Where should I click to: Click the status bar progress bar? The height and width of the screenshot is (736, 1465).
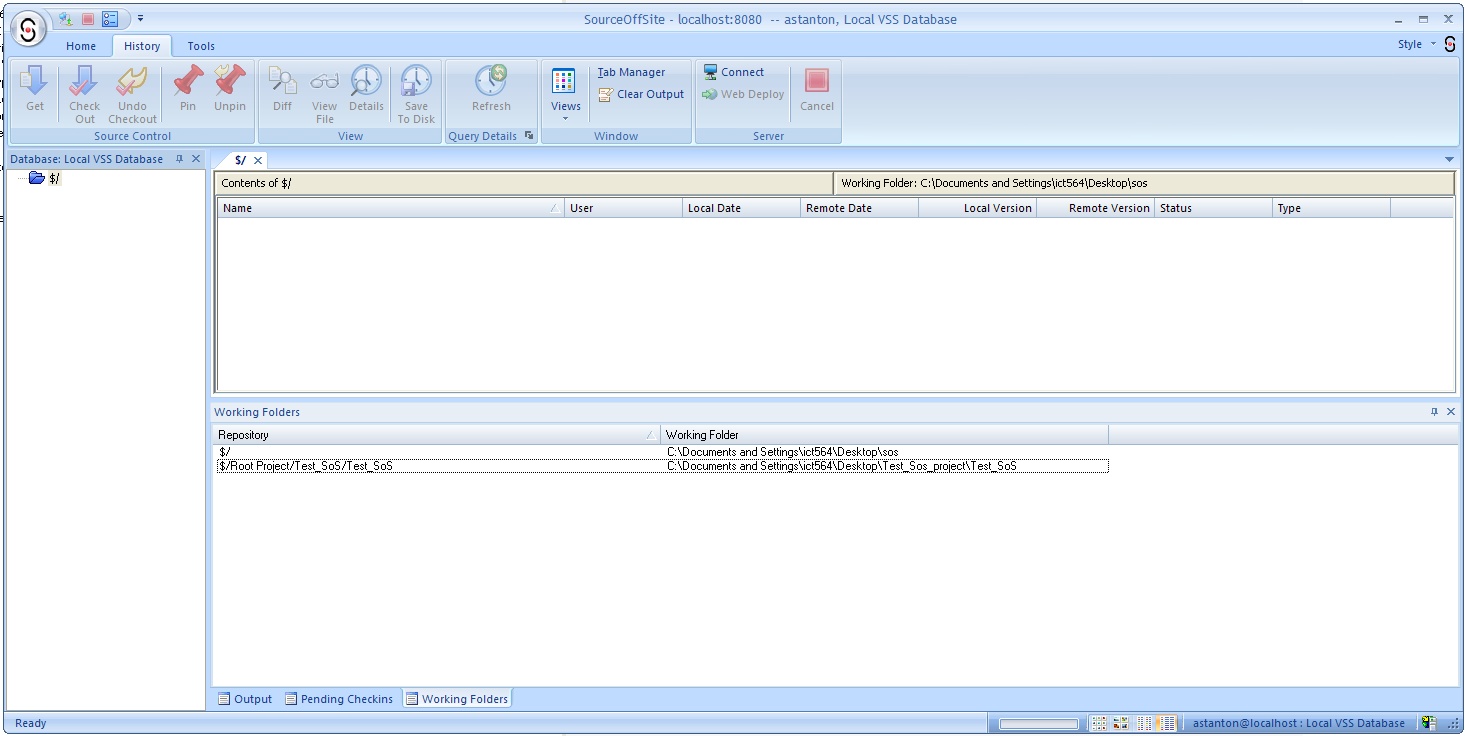pos(1039,724)
